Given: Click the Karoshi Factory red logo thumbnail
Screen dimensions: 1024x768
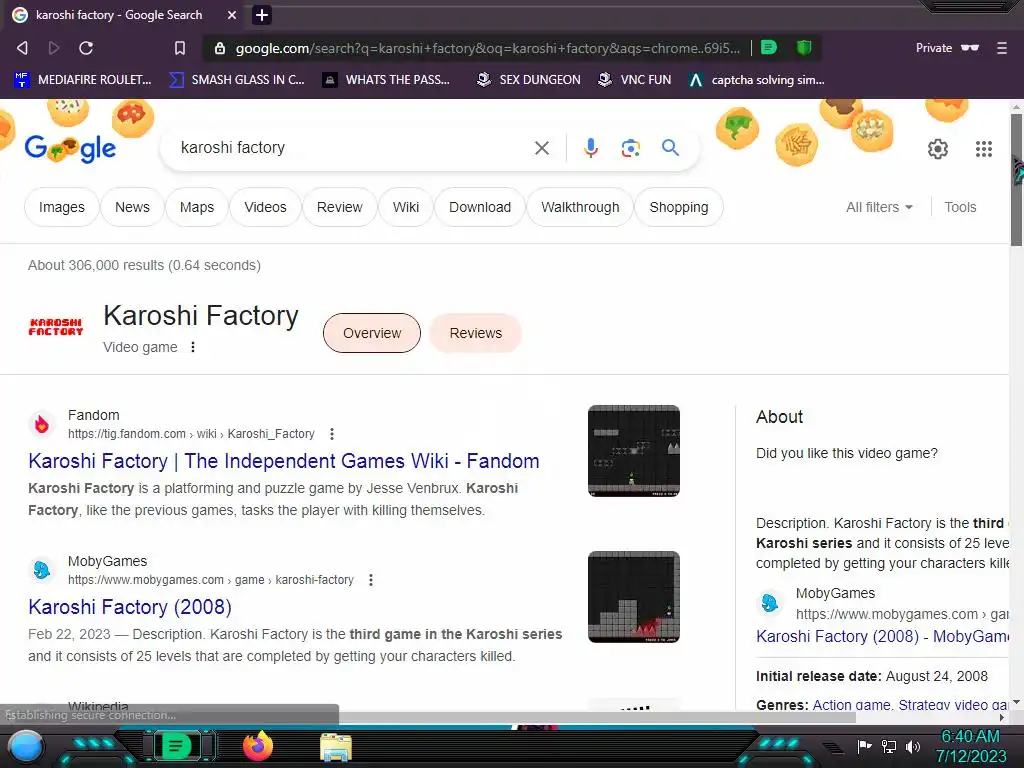Looking at the screenshot, I should pos(56,327).
